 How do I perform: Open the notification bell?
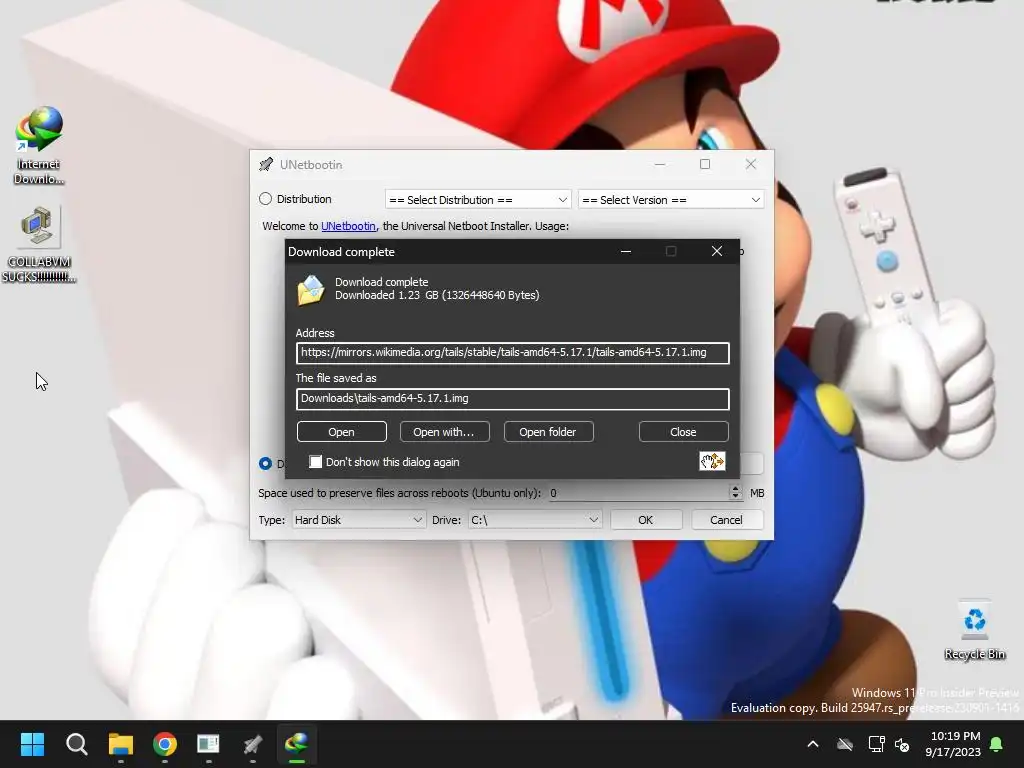996,744
